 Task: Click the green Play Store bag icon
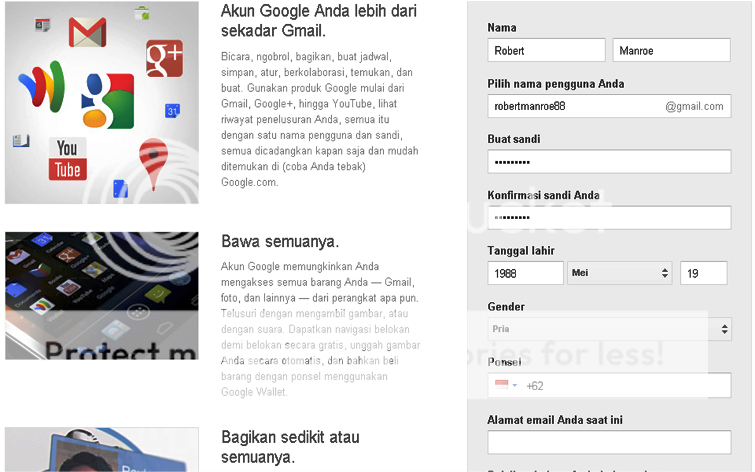pyautogui.click(x=142, y=13)
